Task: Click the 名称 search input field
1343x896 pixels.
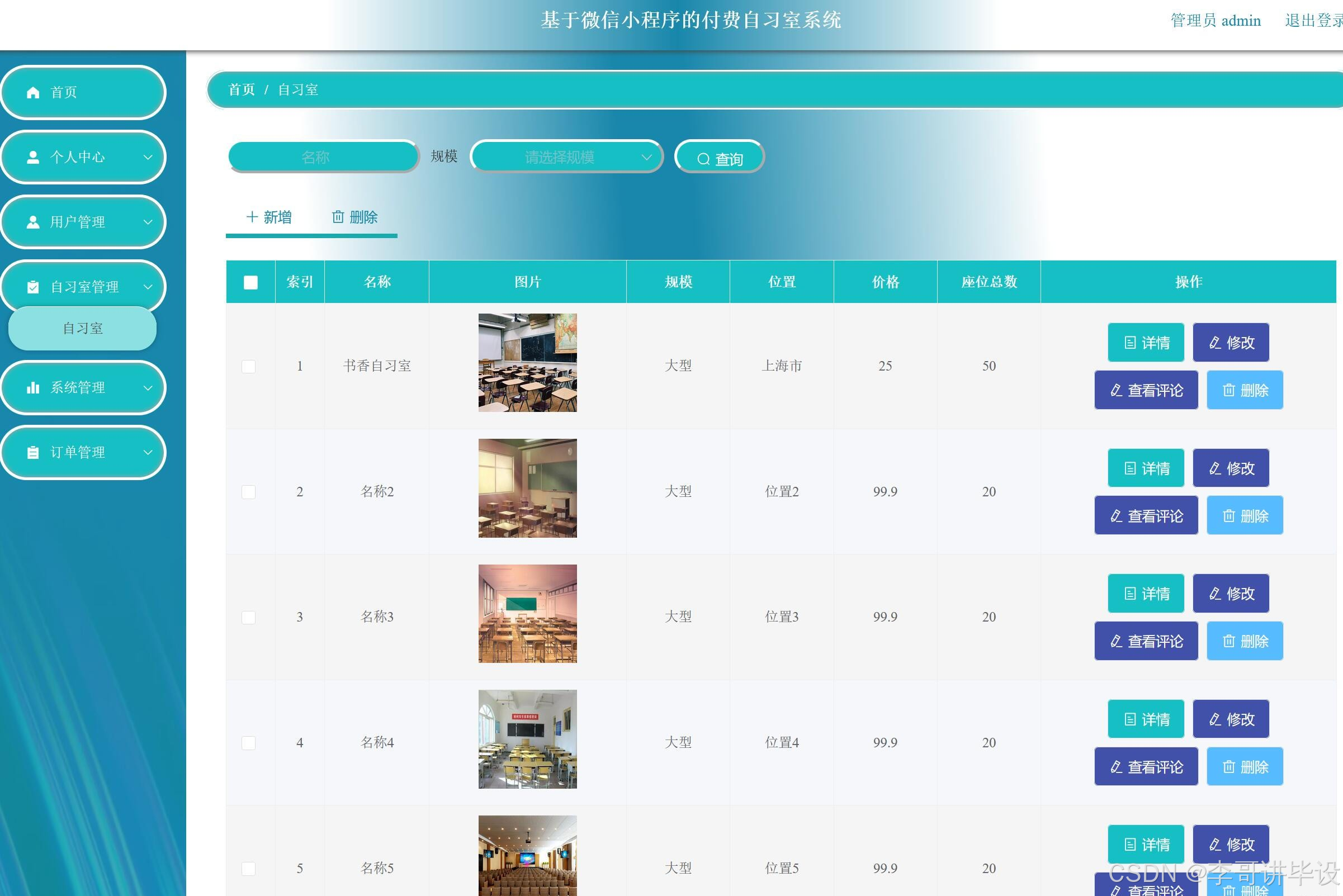Action: 323,157
